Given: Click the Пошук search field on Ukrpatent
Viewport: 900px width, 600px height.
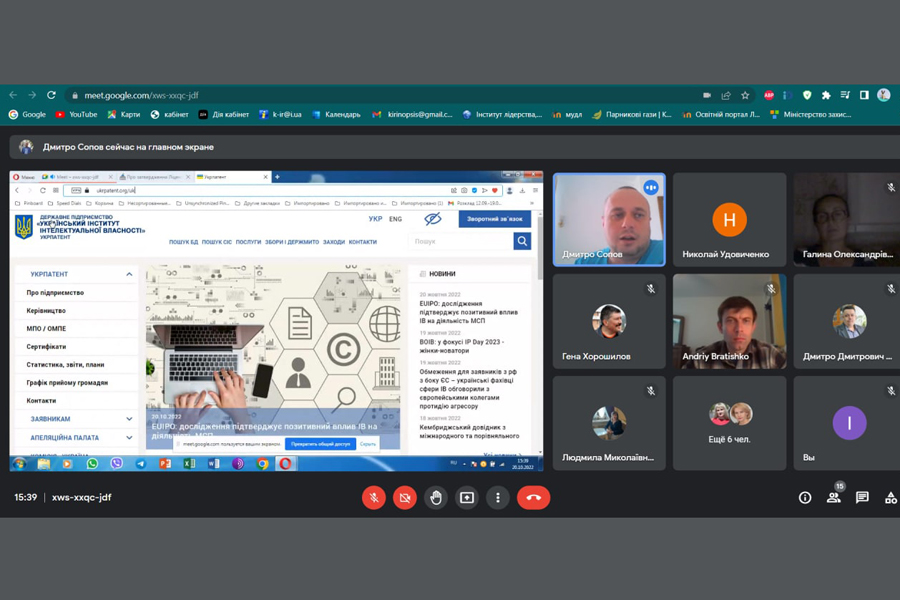Looking at the screenshot, I should tap(461, 242).
